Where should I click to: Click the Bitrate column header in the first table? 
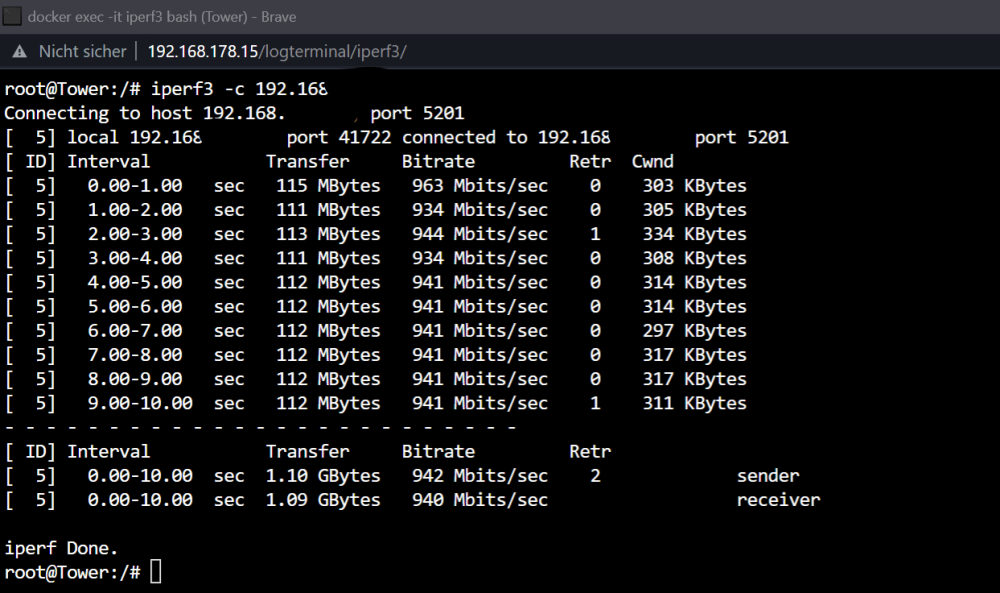pyautogui.click(x=438, y=162)
